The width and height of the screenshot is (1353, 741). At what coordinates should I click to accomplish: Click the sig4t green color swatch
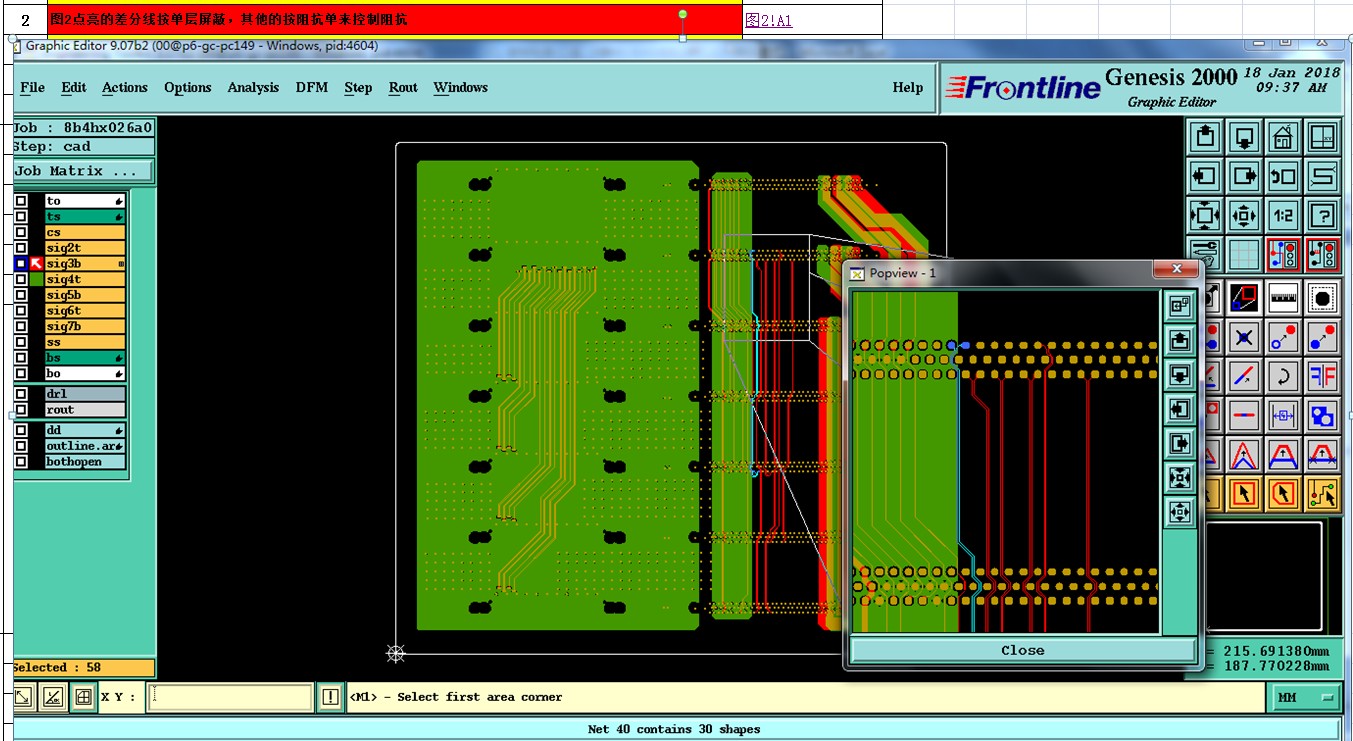coord(37,280)
